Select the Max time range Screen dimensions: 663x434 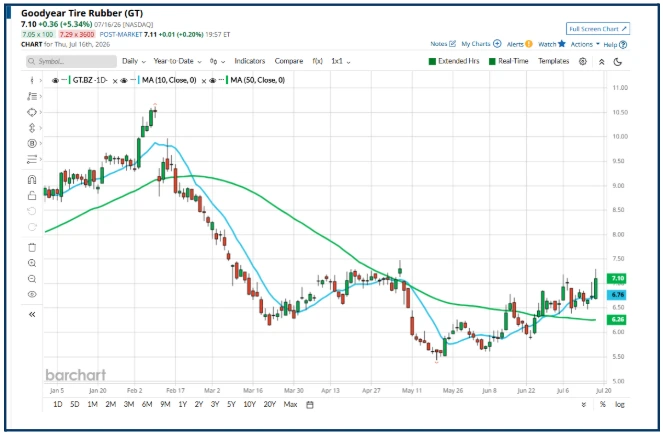point(290,405)
